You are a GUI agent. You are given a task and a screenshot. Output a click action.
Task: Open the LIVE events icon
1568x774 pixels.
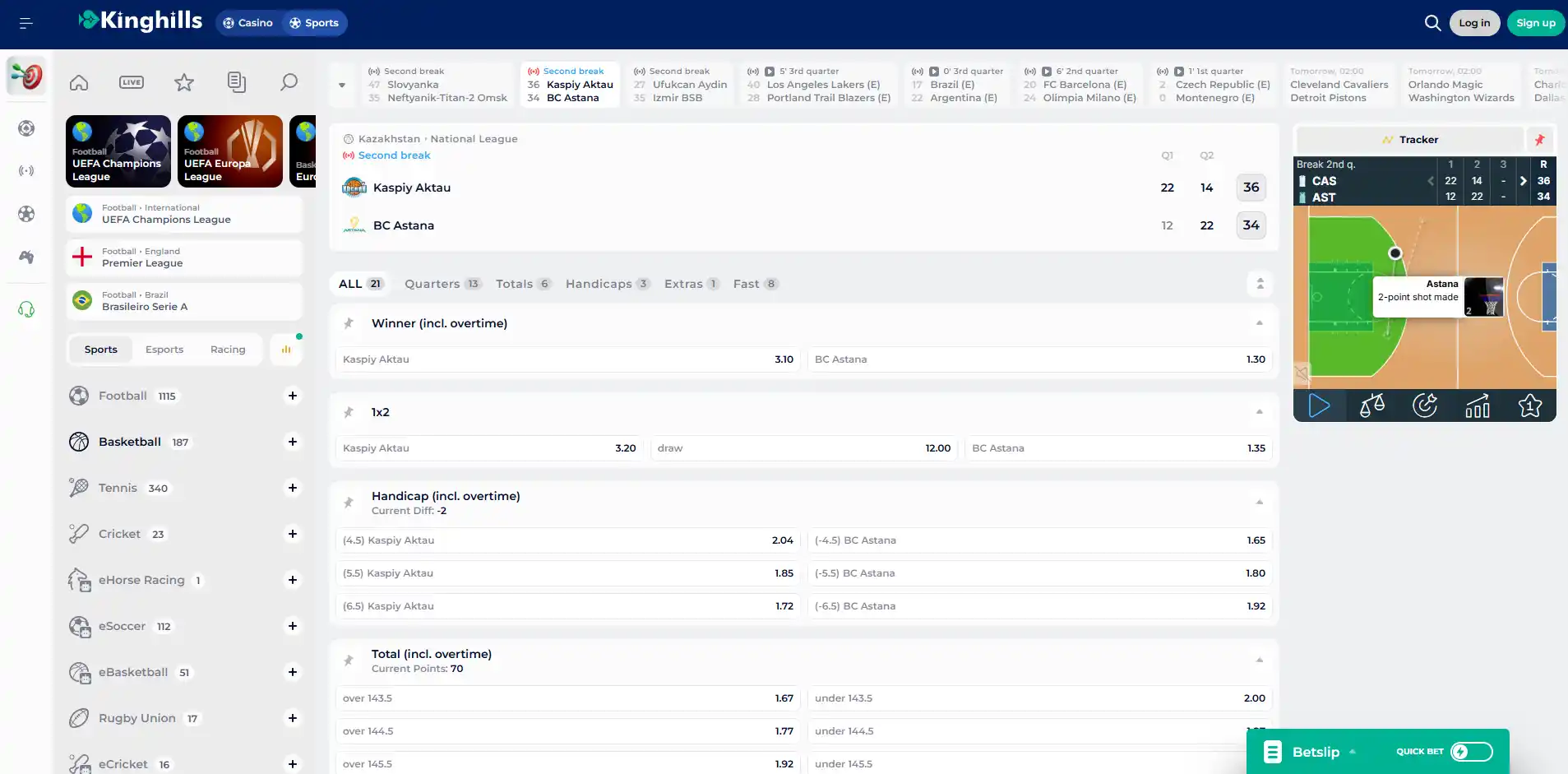click(132, 82)
